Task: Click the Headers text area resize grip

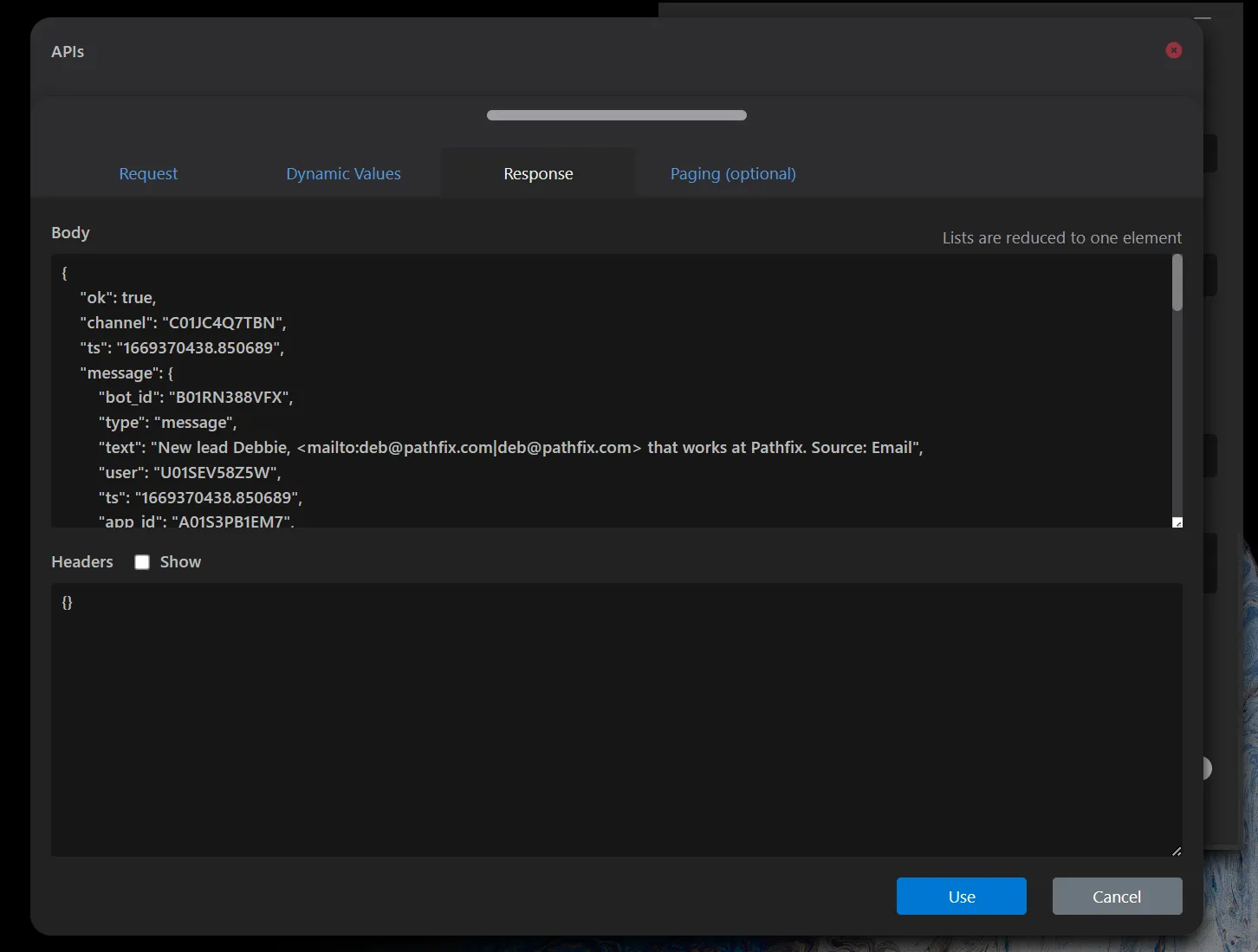Action: [1177, 852]
